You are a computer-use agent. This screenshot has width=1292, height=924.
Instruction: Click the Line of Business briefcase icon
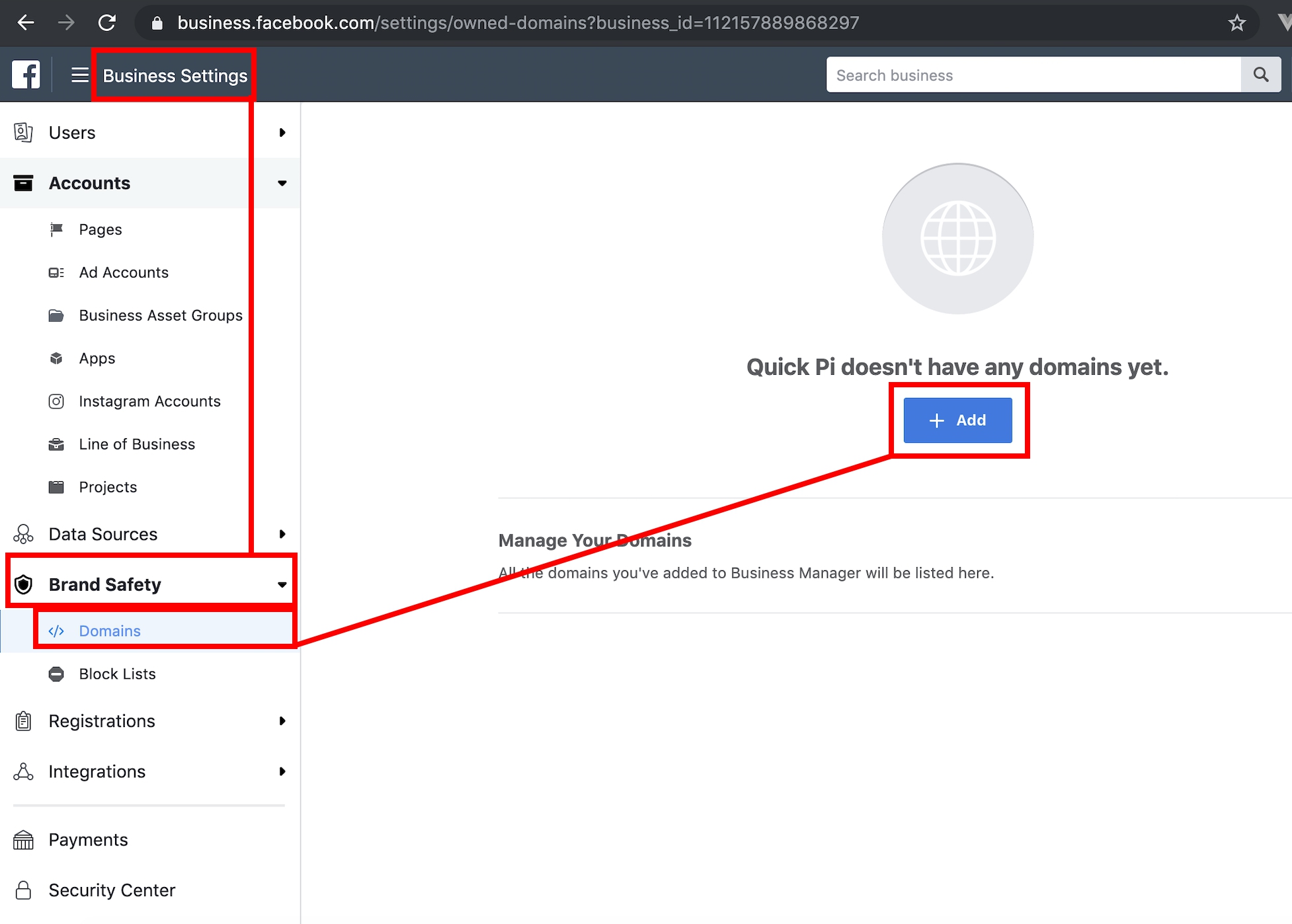pyautogui.click(x=56, y=444)
